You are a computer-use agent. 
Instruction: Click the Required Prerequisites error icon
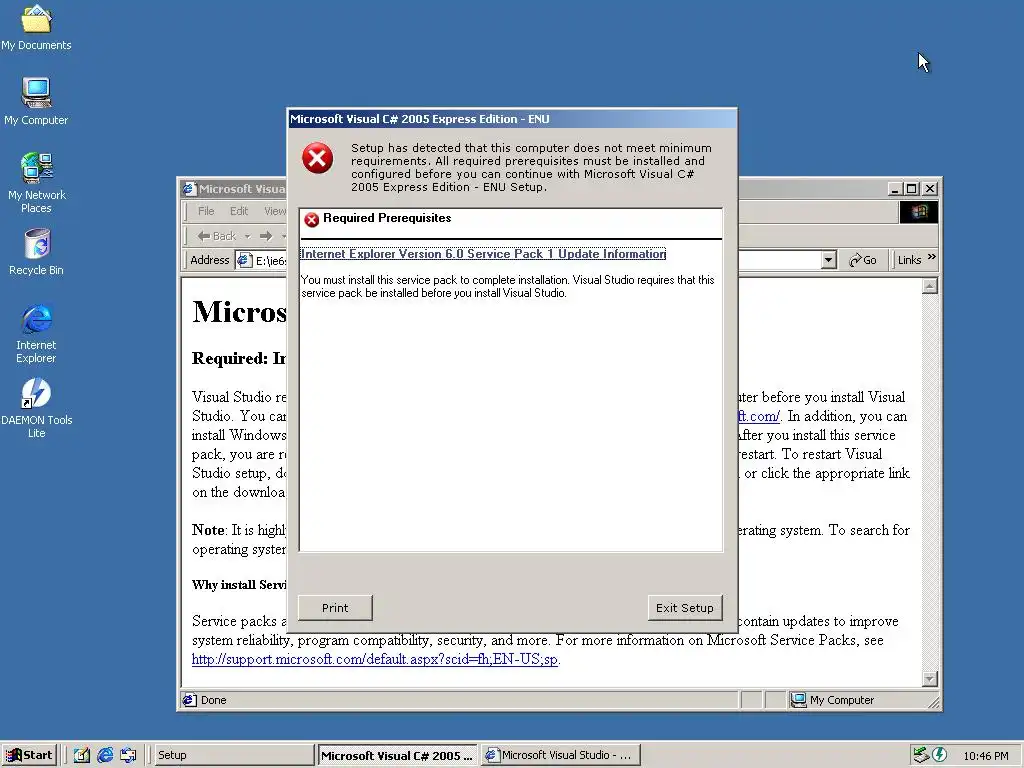click(312, 219)
